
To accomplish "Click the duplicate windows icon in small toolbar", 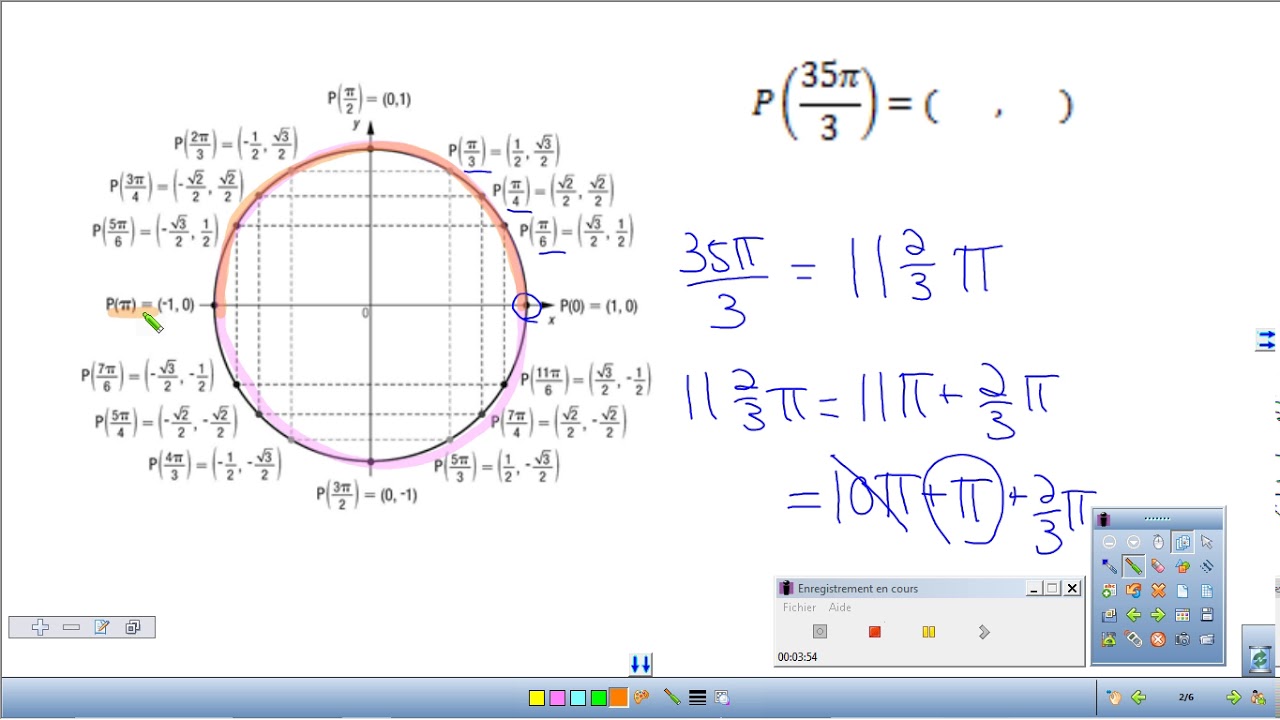I will click(132, 627).
